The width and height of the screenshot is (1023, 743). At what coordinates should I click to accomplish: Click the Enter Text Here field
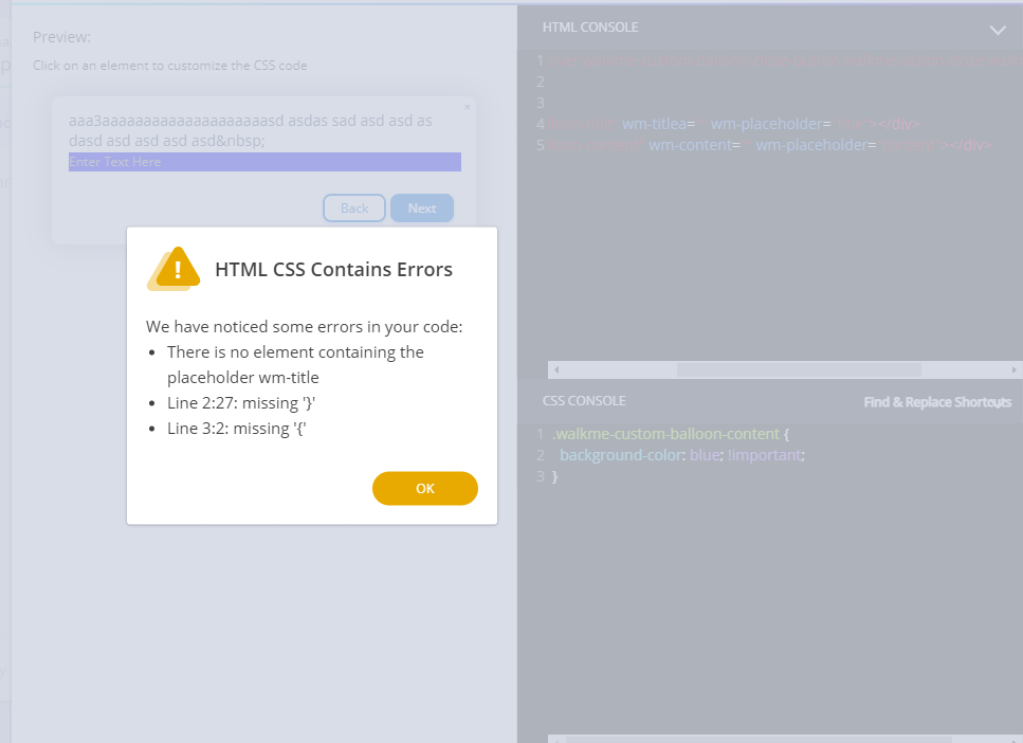coord(264,162)
